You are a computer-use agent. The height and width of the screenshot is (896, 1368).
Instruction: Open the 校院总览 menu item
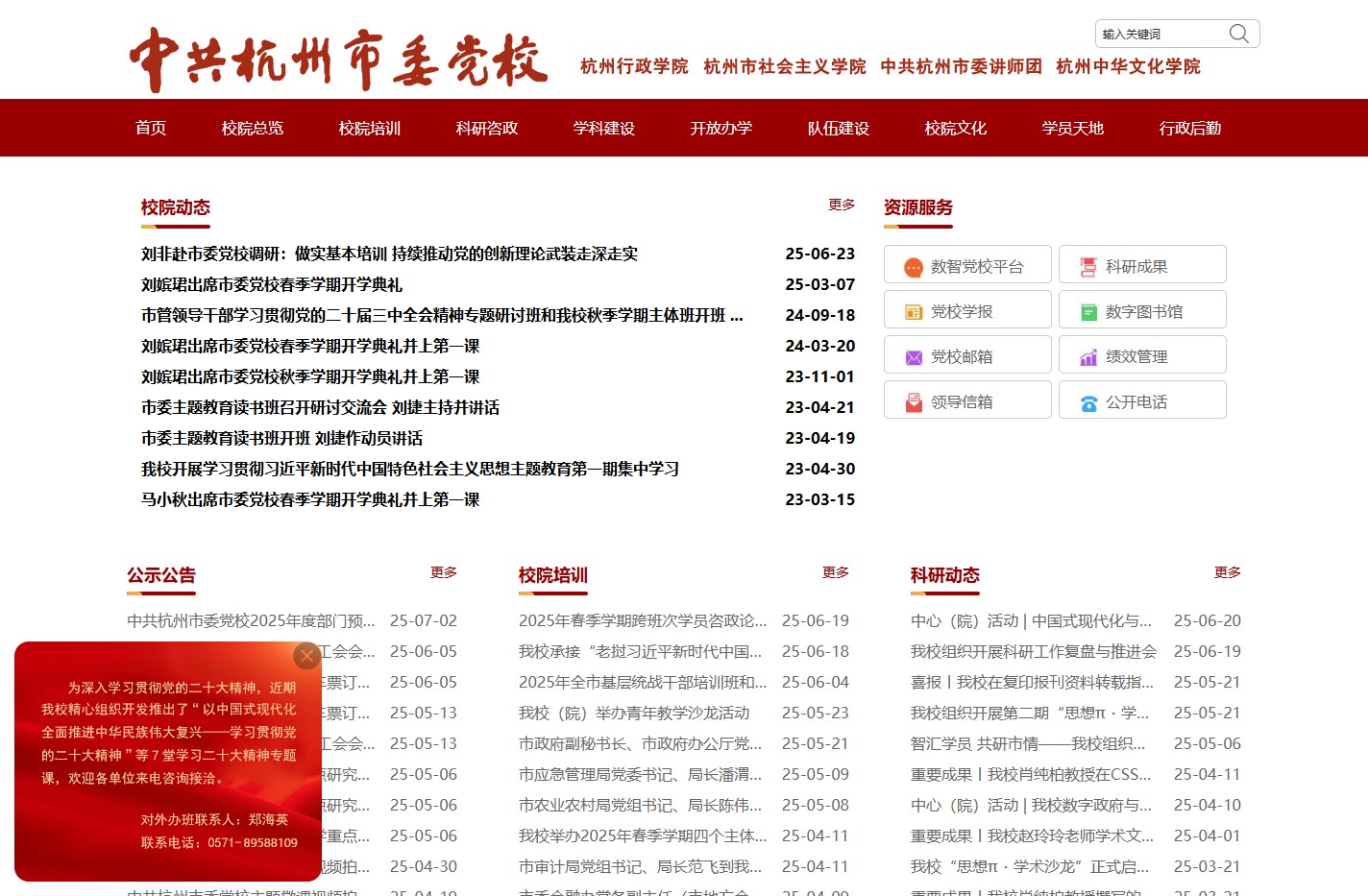(x=253, y=128)
